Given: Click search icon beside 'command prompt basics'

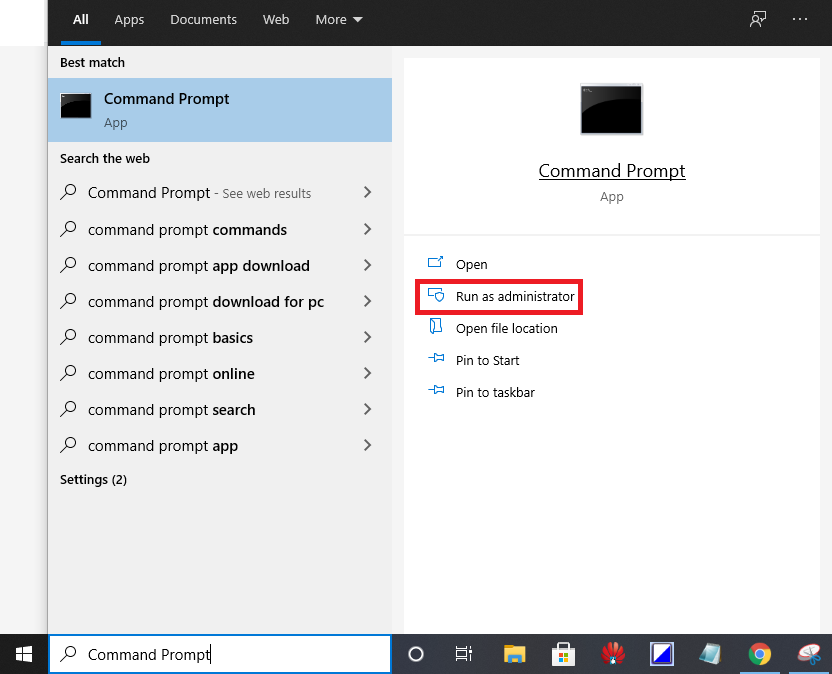Looking at the screenshot, I should pyautogui.click(x=68, y=337).
